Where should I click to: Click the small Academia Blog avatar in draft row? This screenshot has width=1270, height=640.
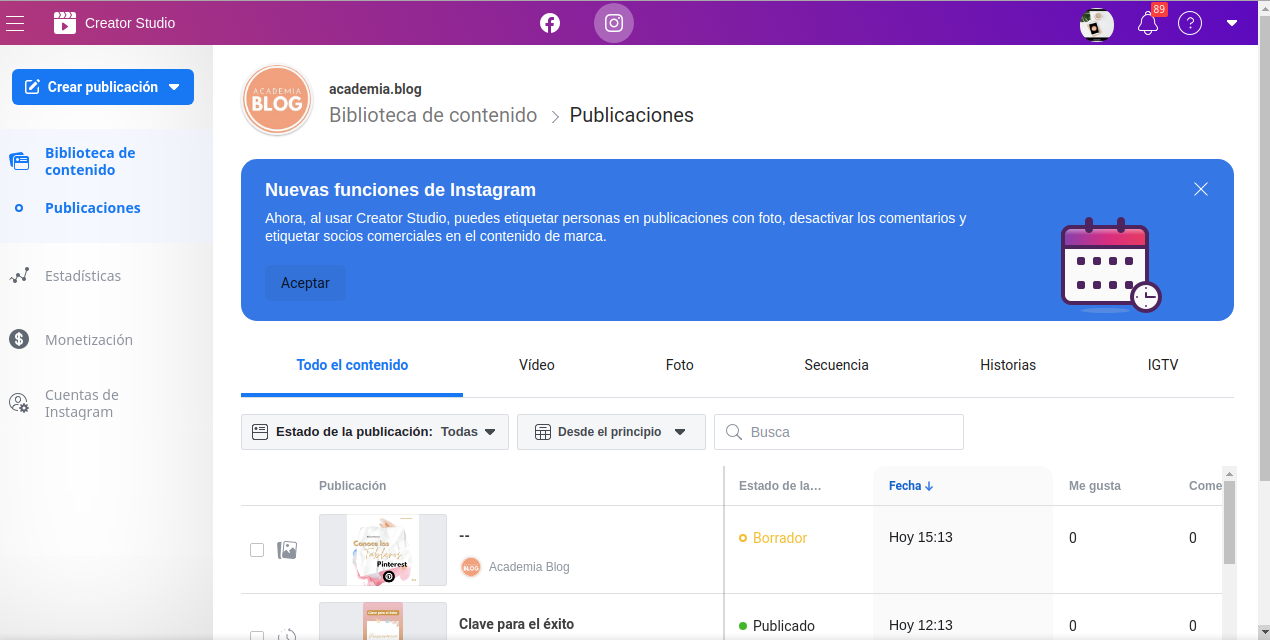tap(471, 567)
